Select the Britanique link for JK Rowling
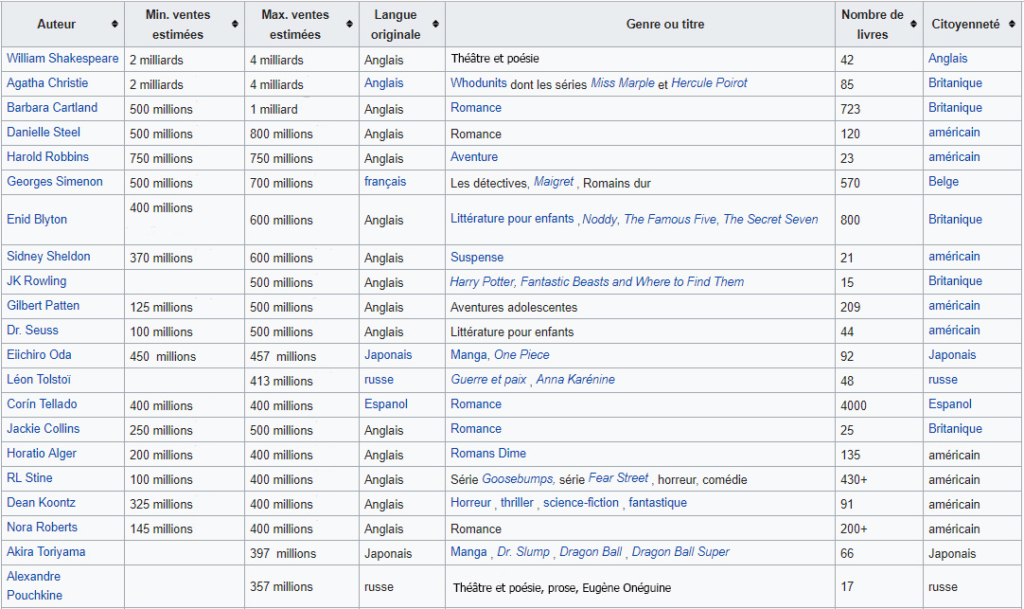Viewport: 1024px width, 609px height. pos(955,282)
